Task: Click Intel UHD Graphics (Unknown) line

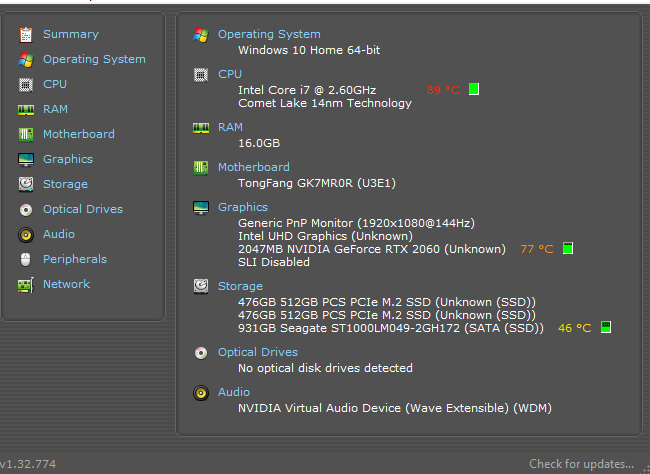Action: point(325,236)
